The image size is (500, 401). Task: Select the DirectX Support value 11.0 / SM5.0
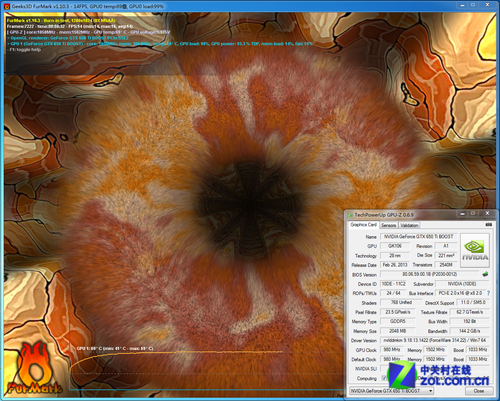click(x=473, y=302)
